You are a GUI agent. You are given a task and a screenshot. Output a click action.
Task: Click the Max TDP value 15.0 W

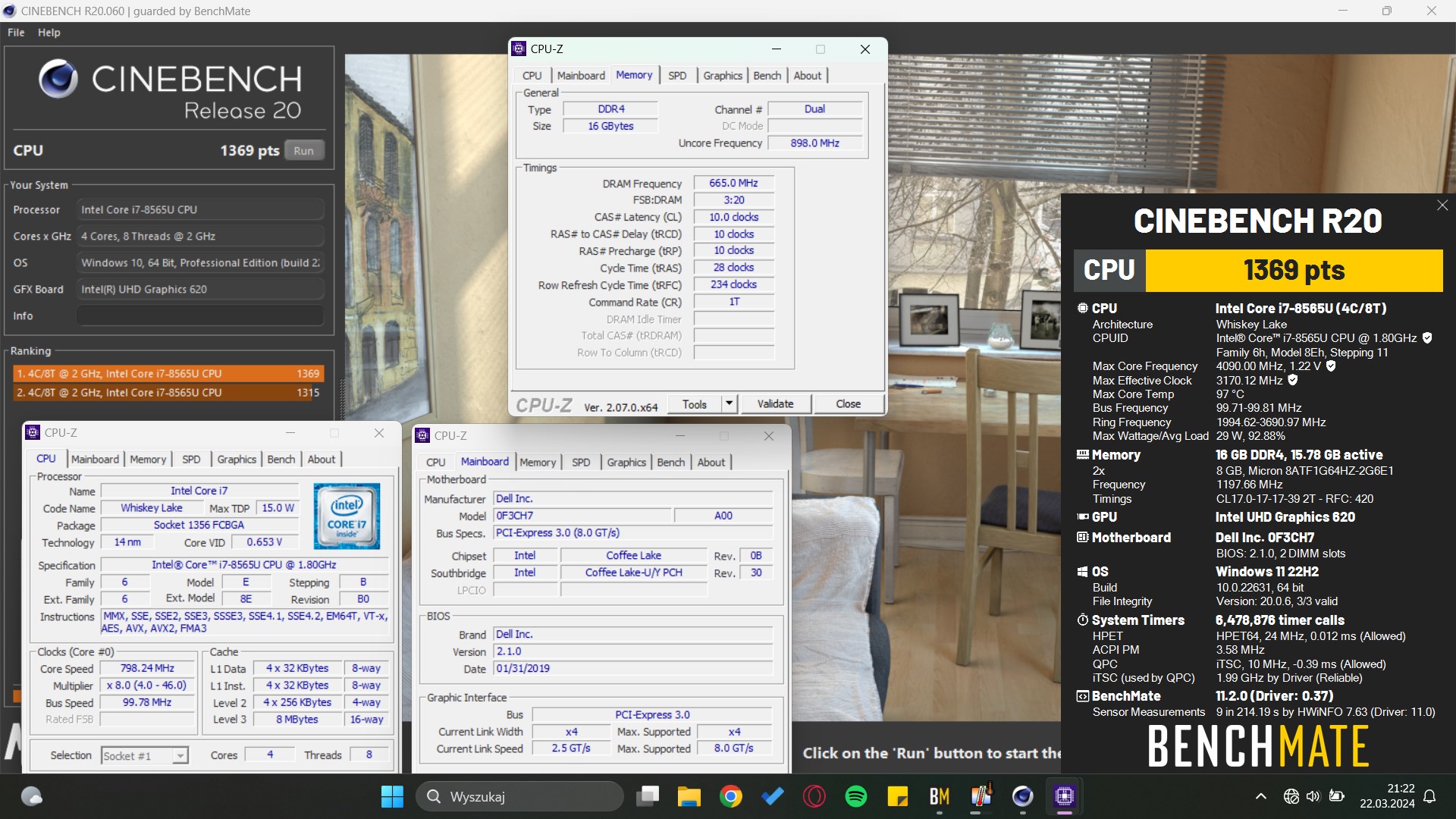tap(278, 508)
